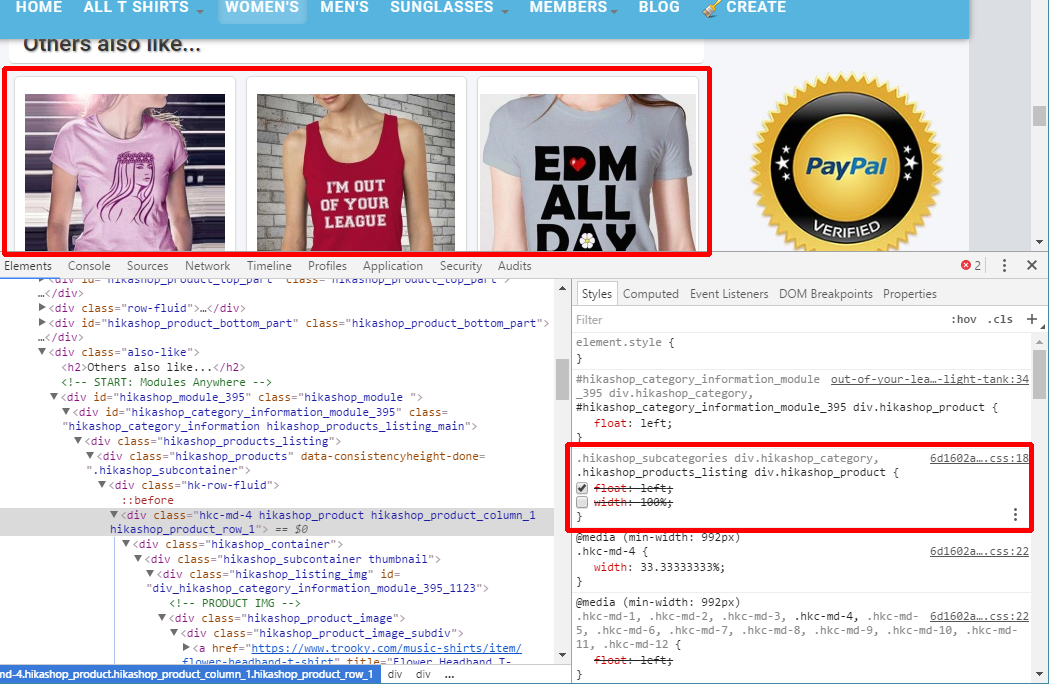Select the ::before pseudo-element node
Viewport: 1049px width, 684px height.
pos(147,500)
